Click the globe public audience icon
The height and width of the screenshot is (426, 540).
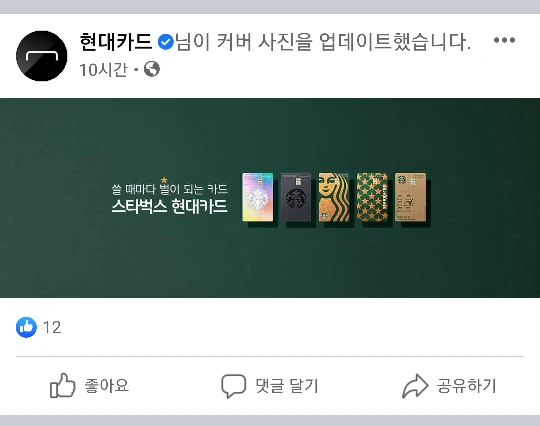coord(152,69)
